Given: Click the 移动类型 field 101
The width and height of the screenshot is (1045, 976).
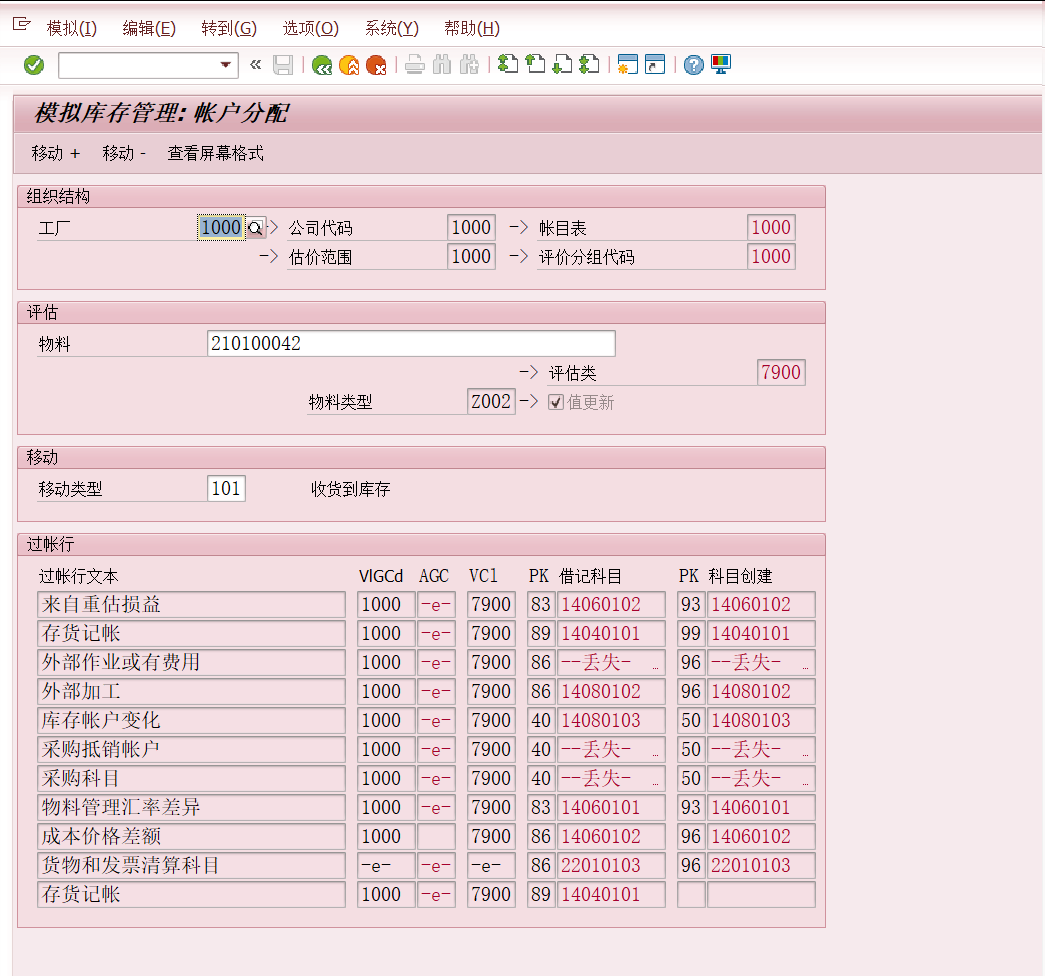Looking at the screenshot, I should [226, 489].
